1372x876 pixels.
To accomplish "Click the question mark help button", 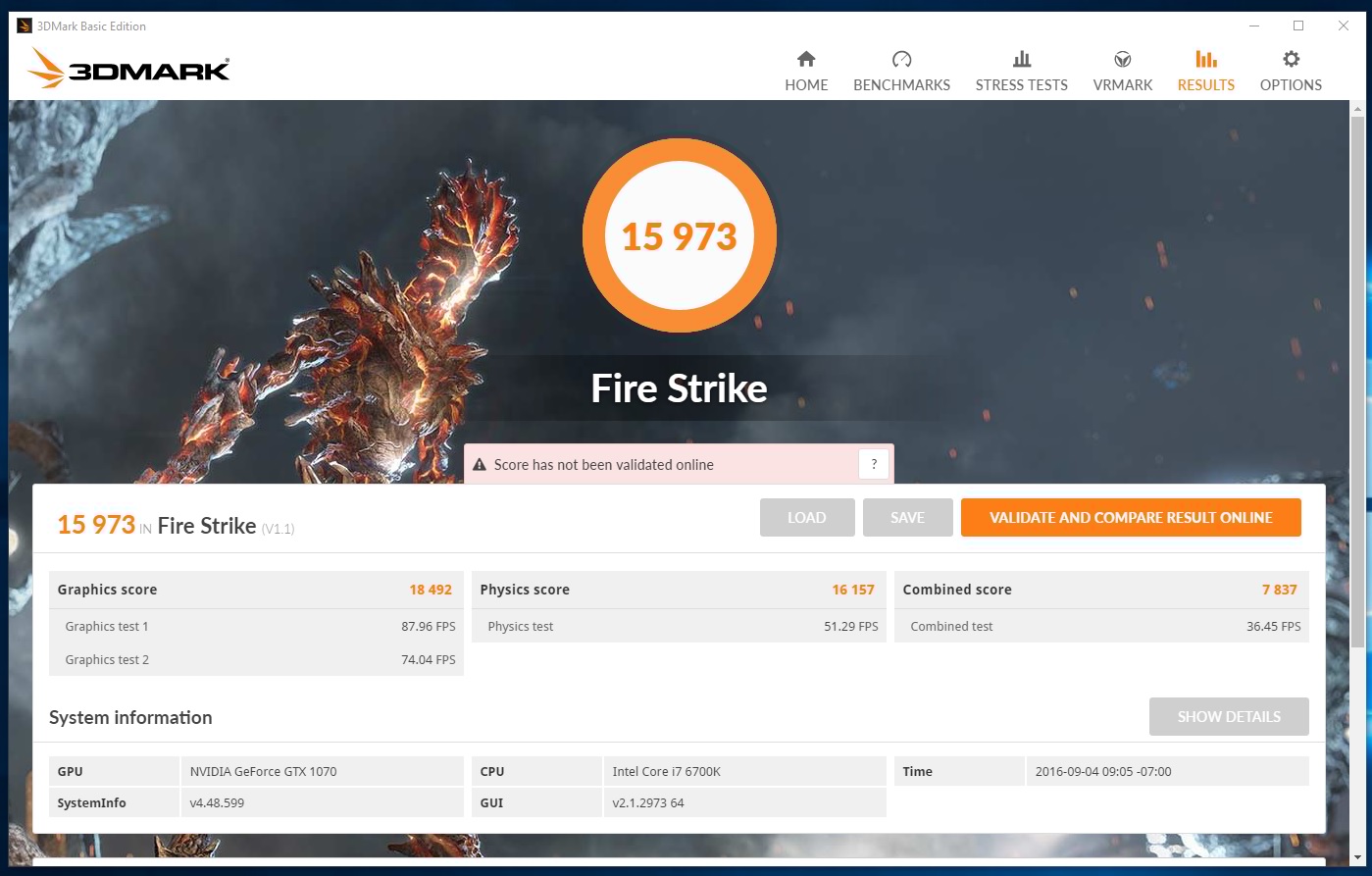I will (873, 464).
